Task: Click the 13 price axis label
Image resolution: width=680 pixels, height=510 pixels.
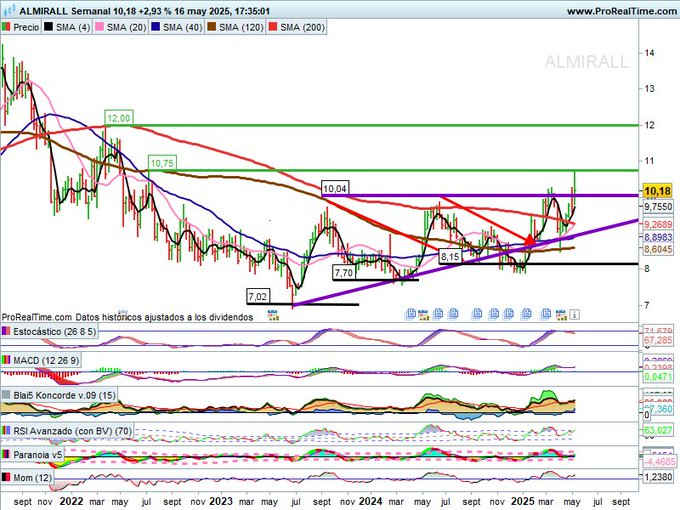Action: (649, 88)
